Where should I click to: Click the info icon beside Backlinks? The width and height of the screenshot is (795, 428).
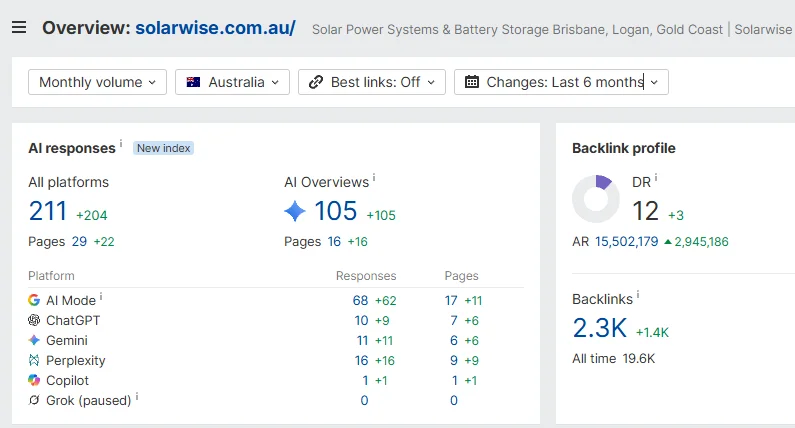pyautogui.click(x=638, y=295)
